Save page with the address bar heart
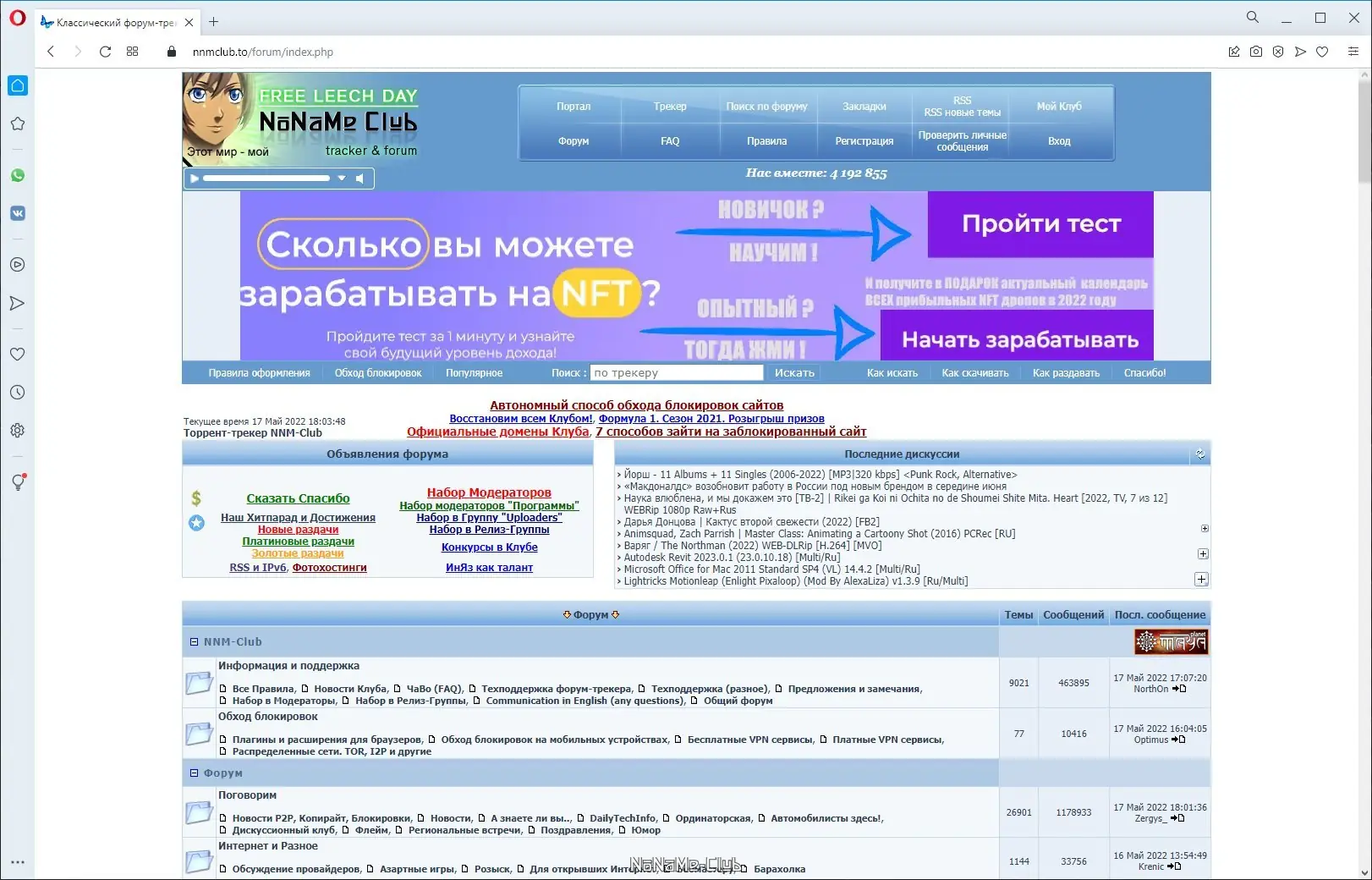 pos(1322,52)
